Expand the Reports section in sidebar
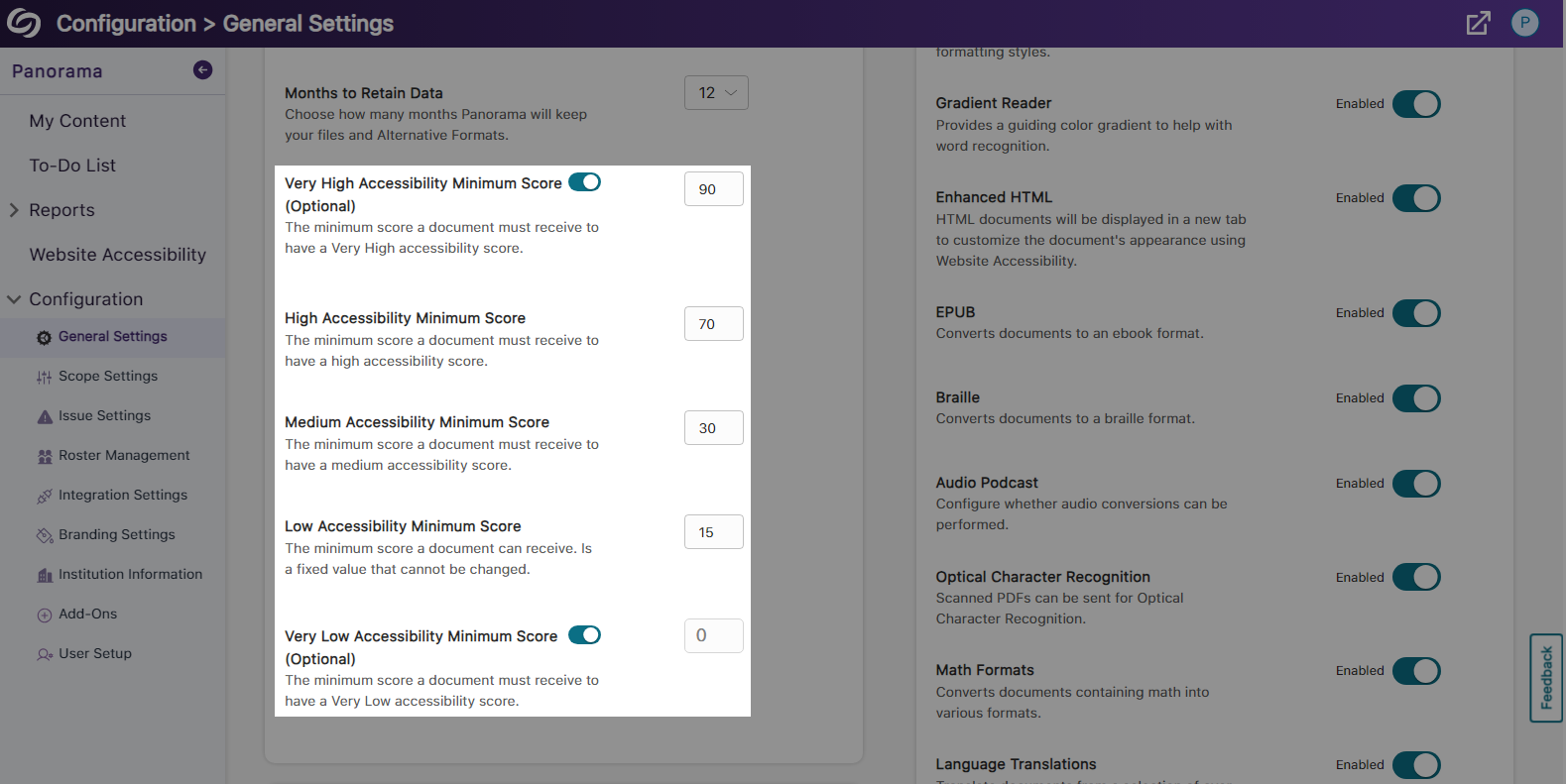The height and width of the screenshot is (784, 1566). pyautogui.click(x=14, y=210)
